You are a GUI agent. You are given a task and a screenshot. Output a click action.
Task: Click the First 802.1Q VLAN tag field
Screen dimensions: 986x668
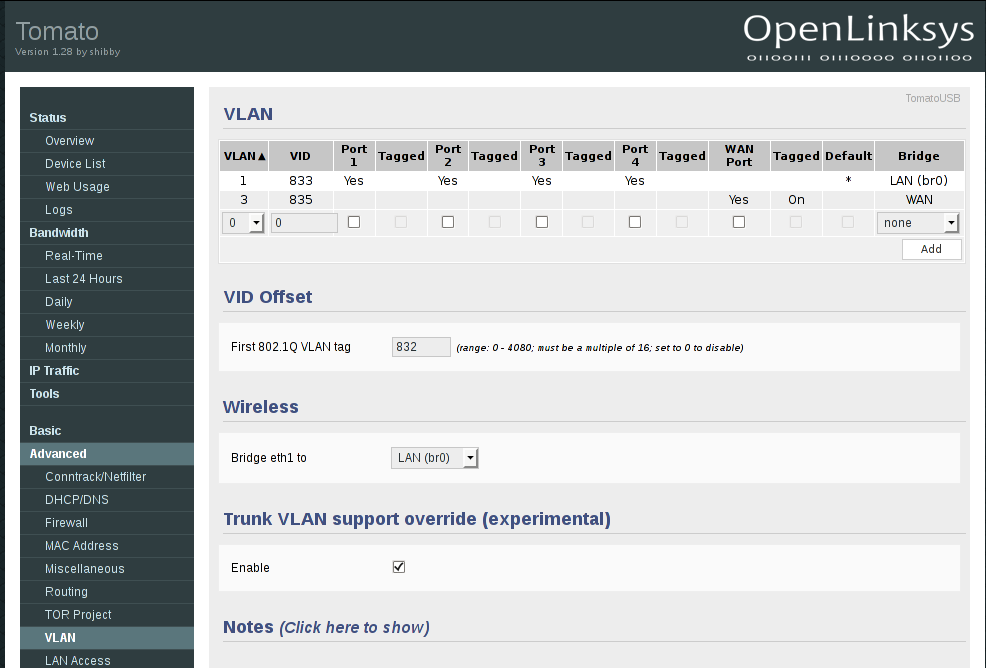pos(421,347)
